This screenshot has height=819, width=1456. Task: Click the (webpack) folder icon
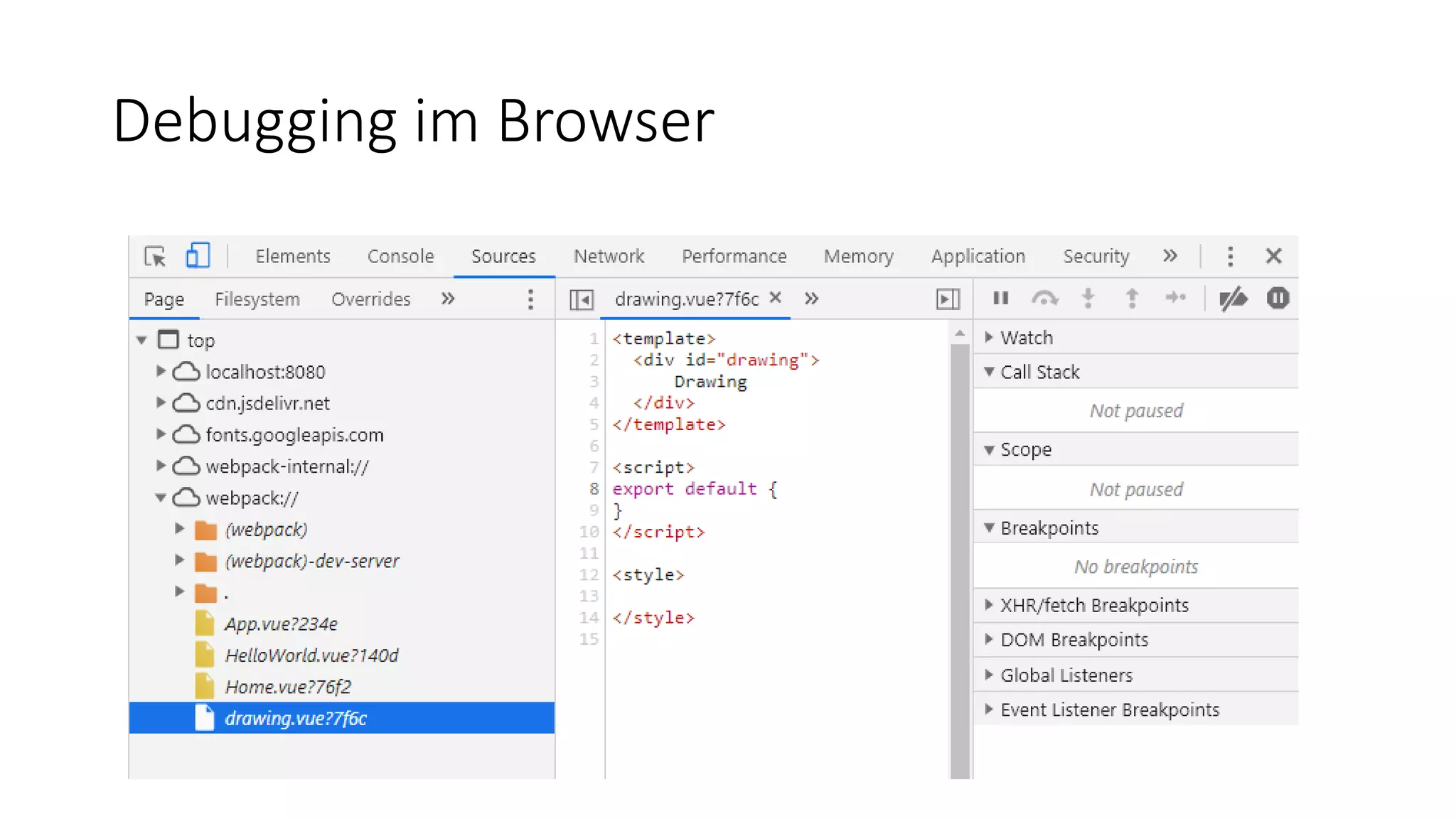[205, 530]
